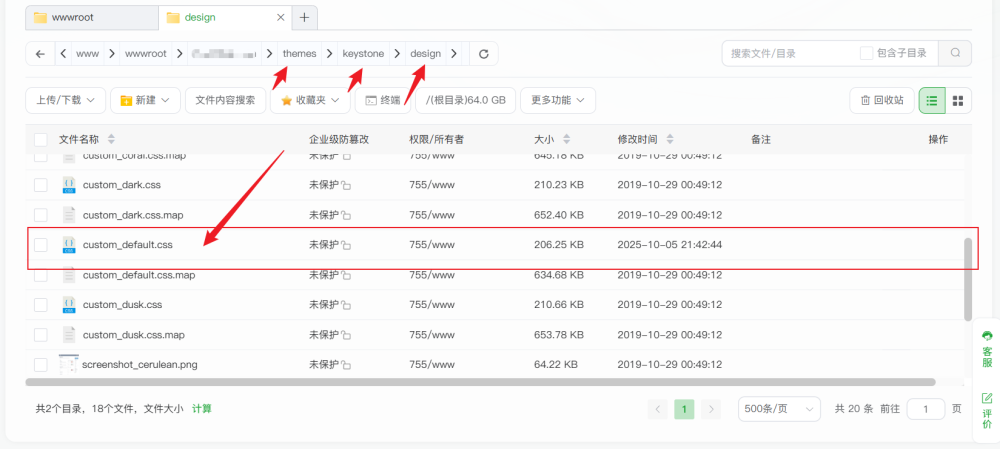Open the 评价 feedback icon
This screenshot has width=1000, height=449.
pos(987,410)
